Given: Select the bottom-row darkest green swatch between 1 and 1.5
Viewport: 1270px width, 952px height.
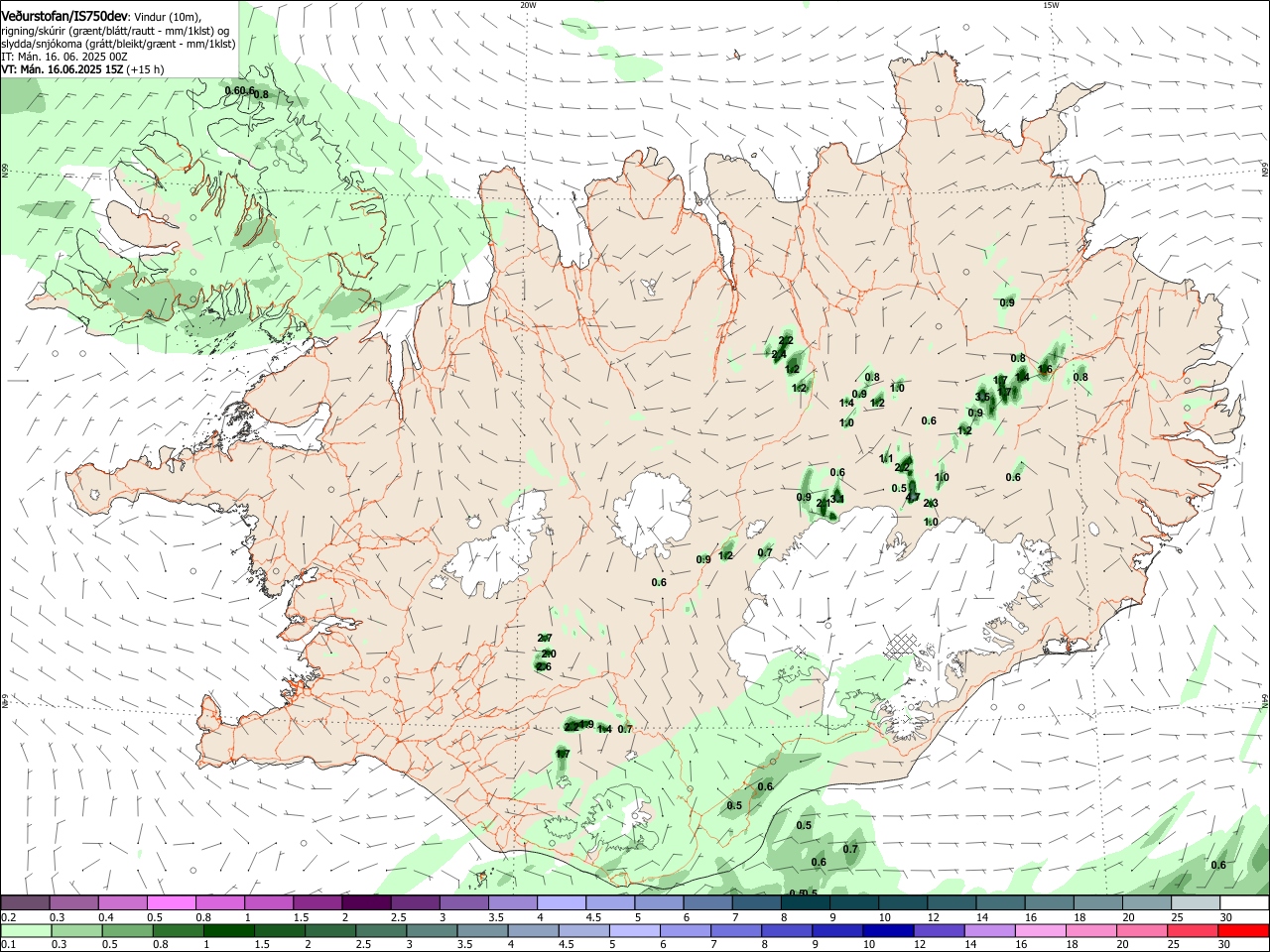Looking at the screenshot, I should pos(229,931).
